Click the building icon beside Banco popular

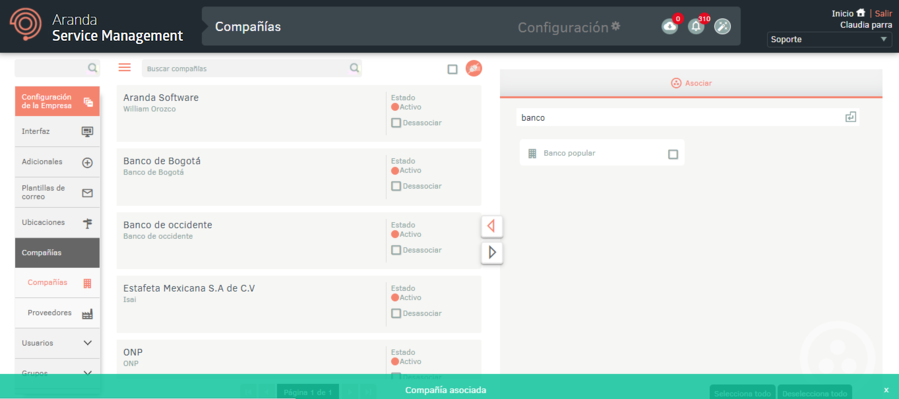[x=532, y=154]
